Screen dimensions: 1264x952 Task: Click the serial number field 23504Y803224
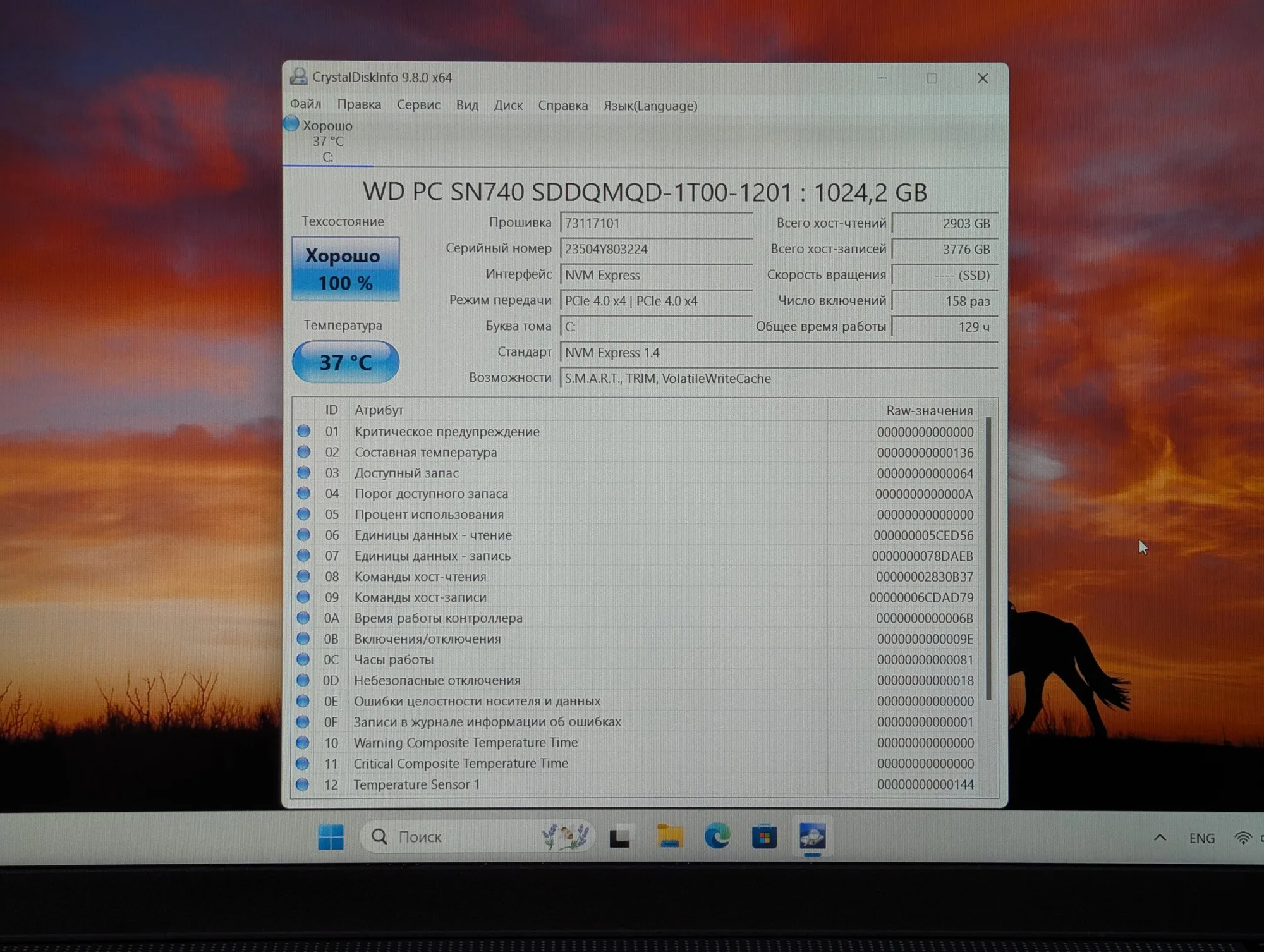(656, 249)
